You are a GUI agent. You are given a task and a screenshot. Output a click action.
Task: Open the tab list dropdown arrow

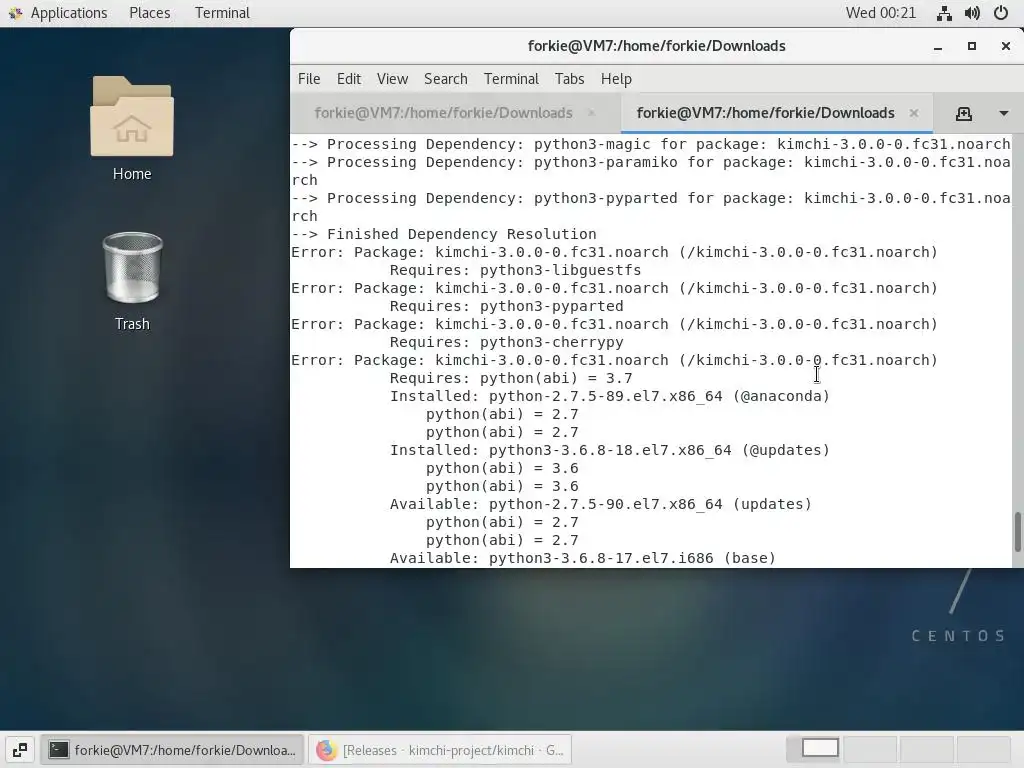pos(1004,114)
